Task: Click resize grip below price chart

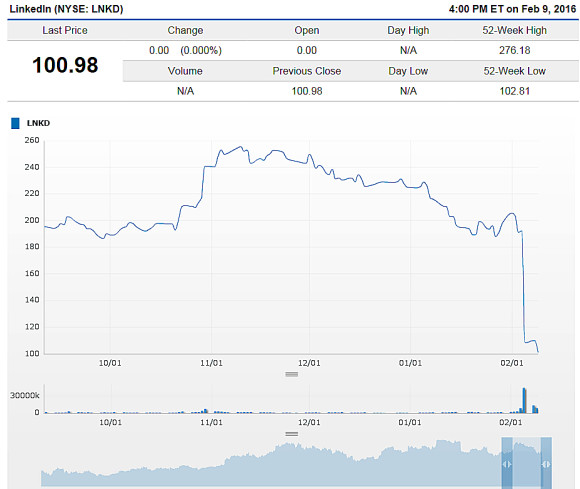Action: [x=291, y=374]
